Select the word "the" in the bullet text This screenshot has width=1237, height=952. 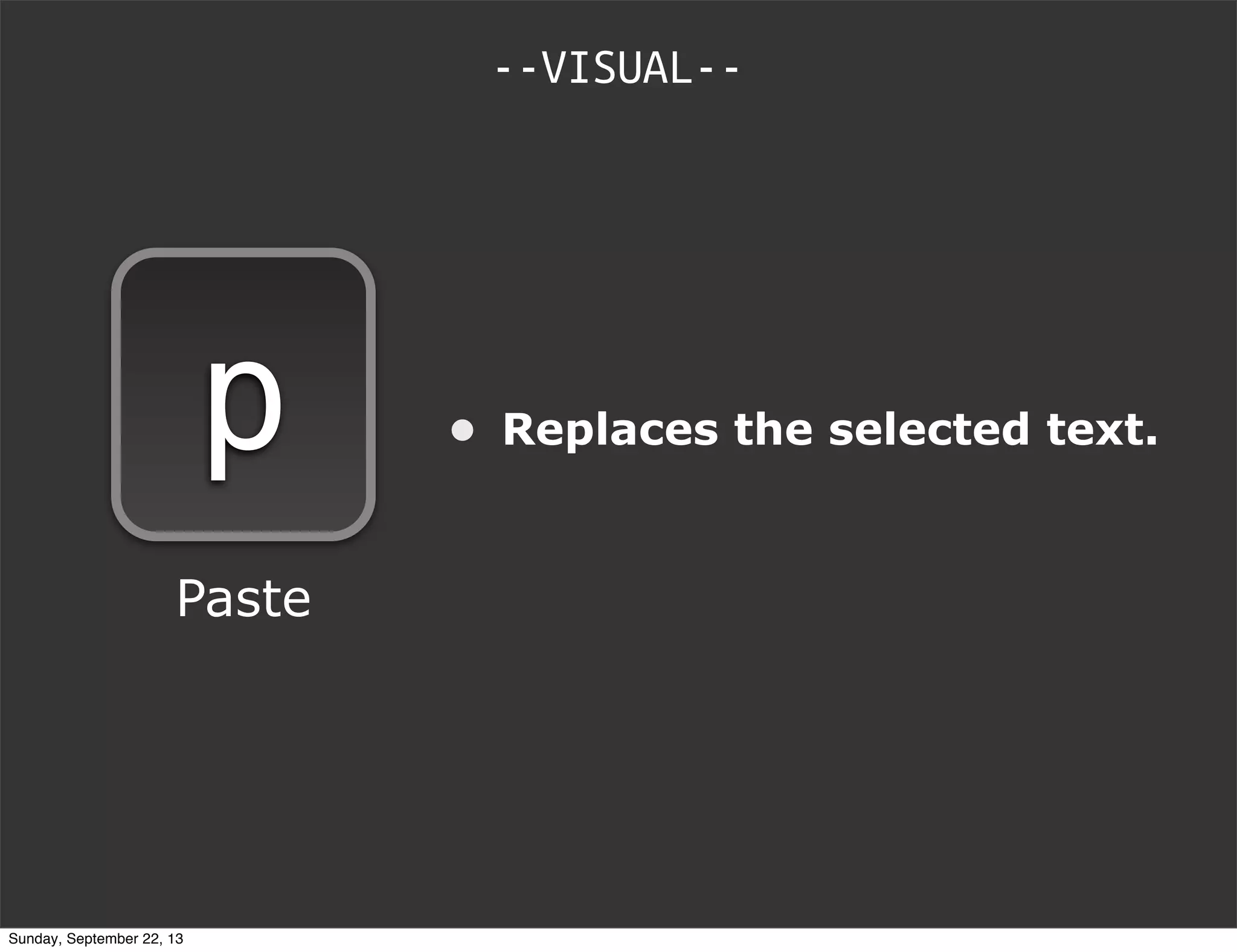(773, 430)
